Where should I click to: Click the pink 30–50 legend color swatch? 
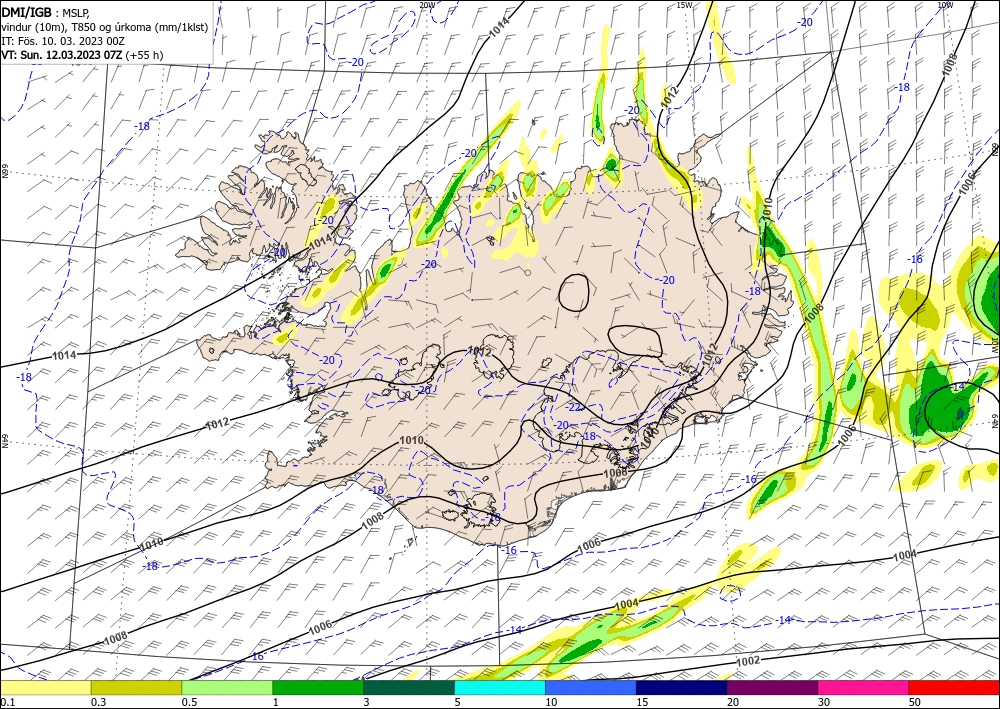coord(864,687)
